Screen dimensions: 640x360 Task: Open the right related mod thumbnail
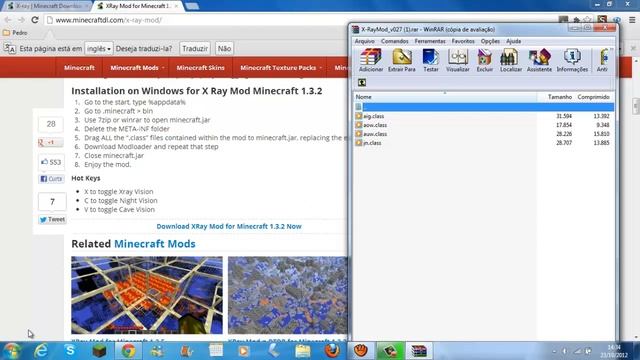click(287, 295)
